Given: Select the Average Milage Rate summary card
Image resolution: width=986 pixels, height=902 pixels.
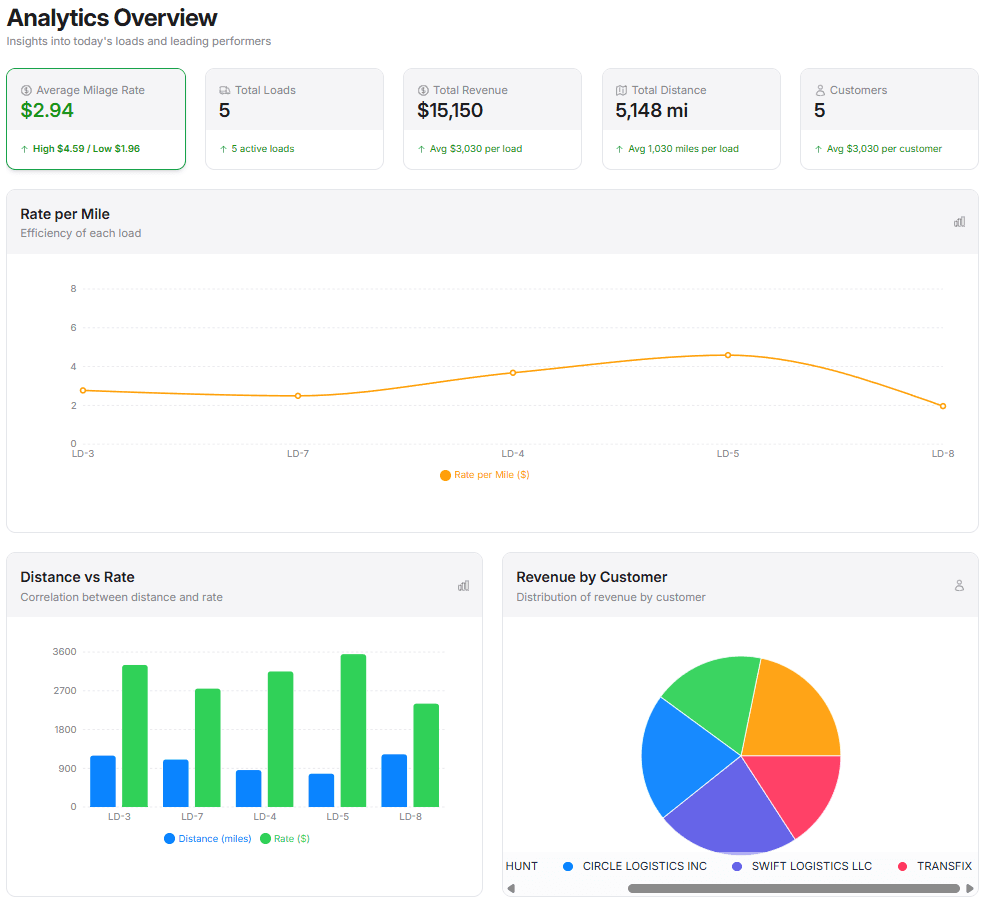Looking at the screenshot, I should click(96, 119).
